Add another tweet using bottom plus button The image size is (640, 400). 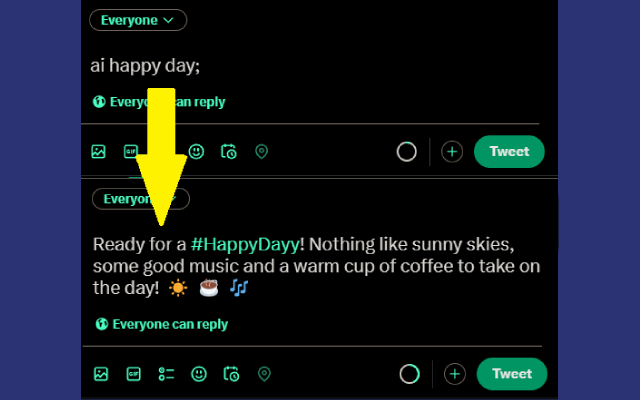pyautogui.click(x=455, y=374)
